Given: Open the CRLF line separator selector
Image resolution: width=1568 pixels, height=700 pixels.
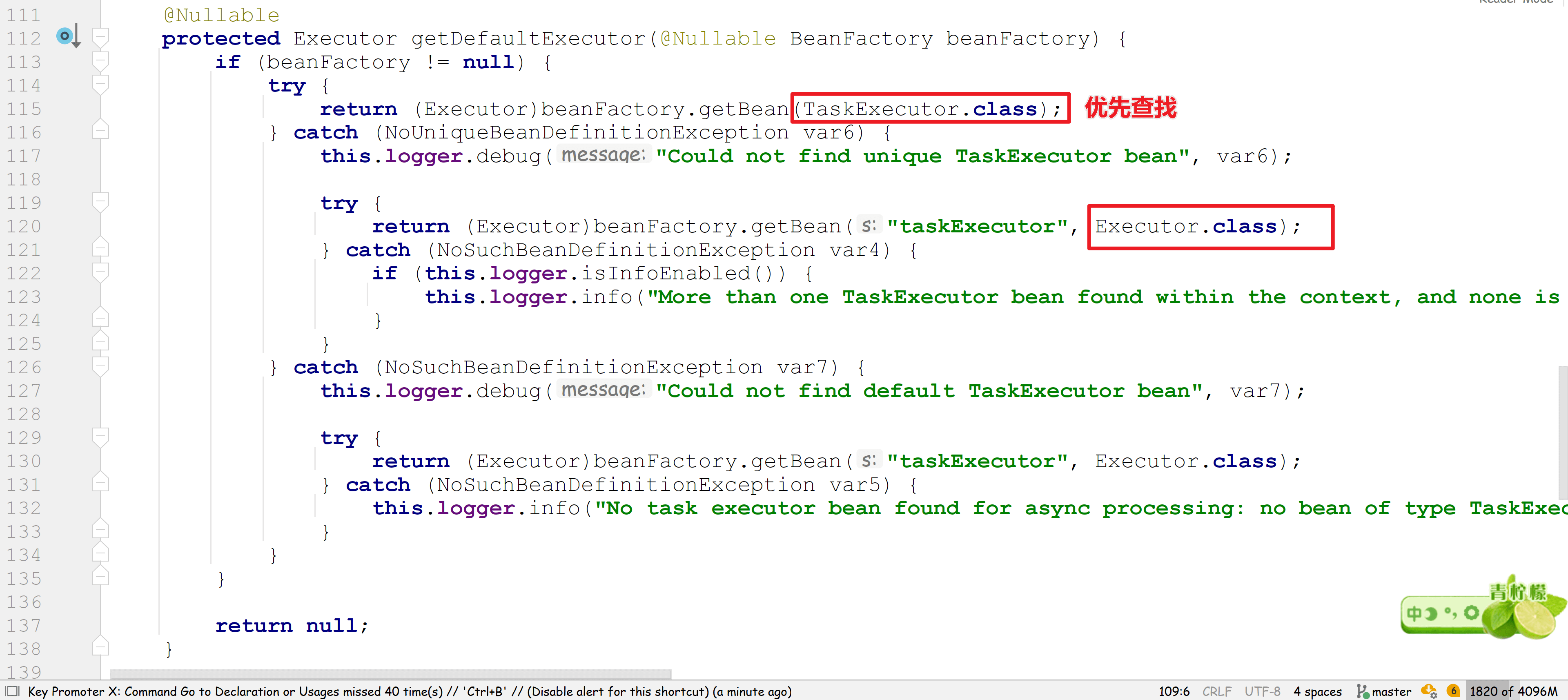Looking at the screenshot, I should click(1216, 691).
